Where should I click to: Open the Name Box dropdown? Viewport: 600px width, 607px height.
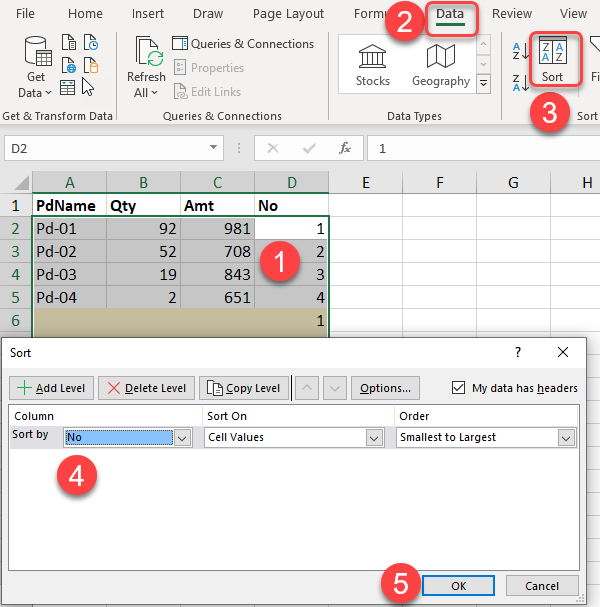[x=214, y=148]
